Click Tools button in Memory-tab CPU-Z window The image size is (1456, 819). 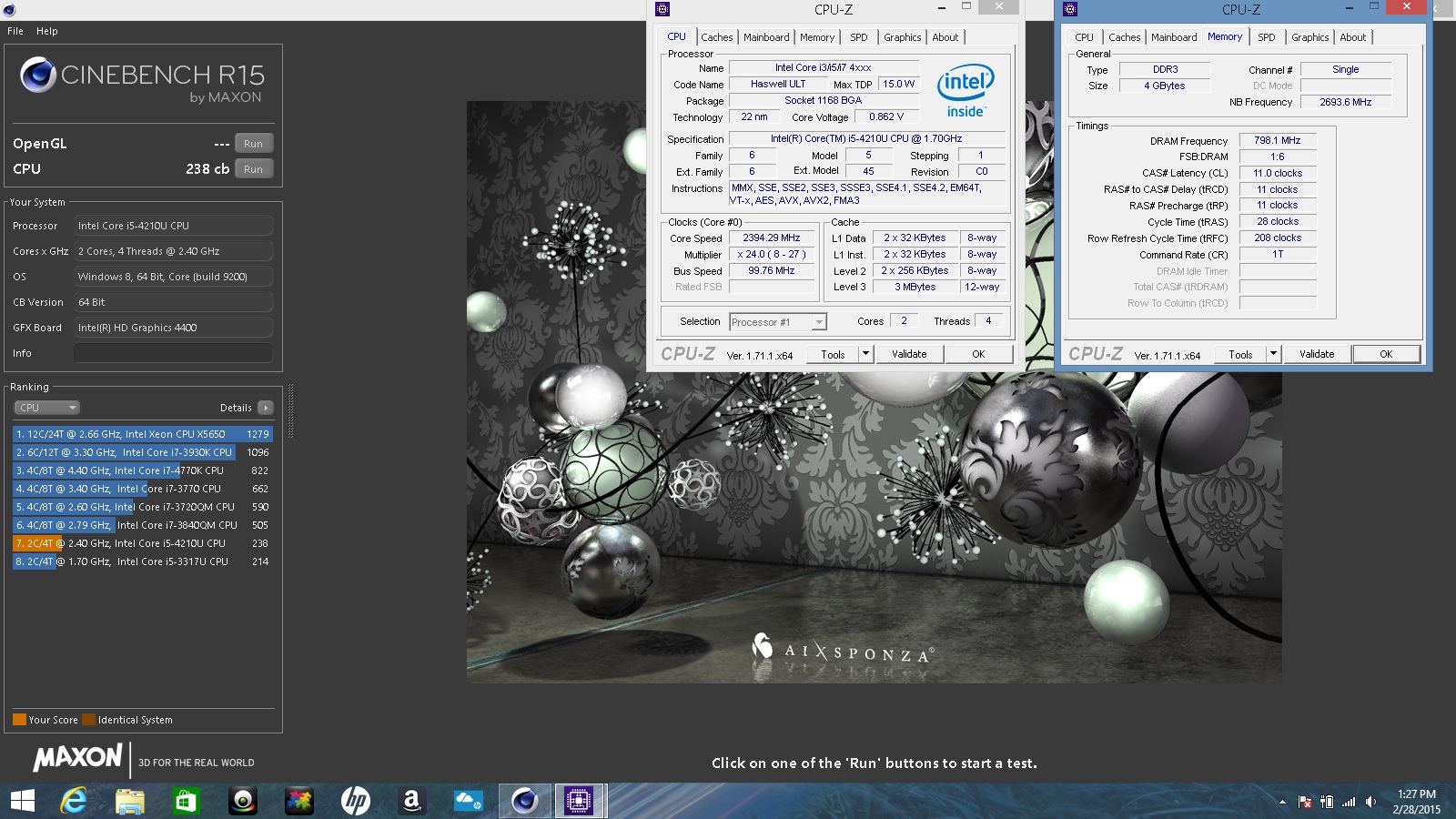(1240, 355)
